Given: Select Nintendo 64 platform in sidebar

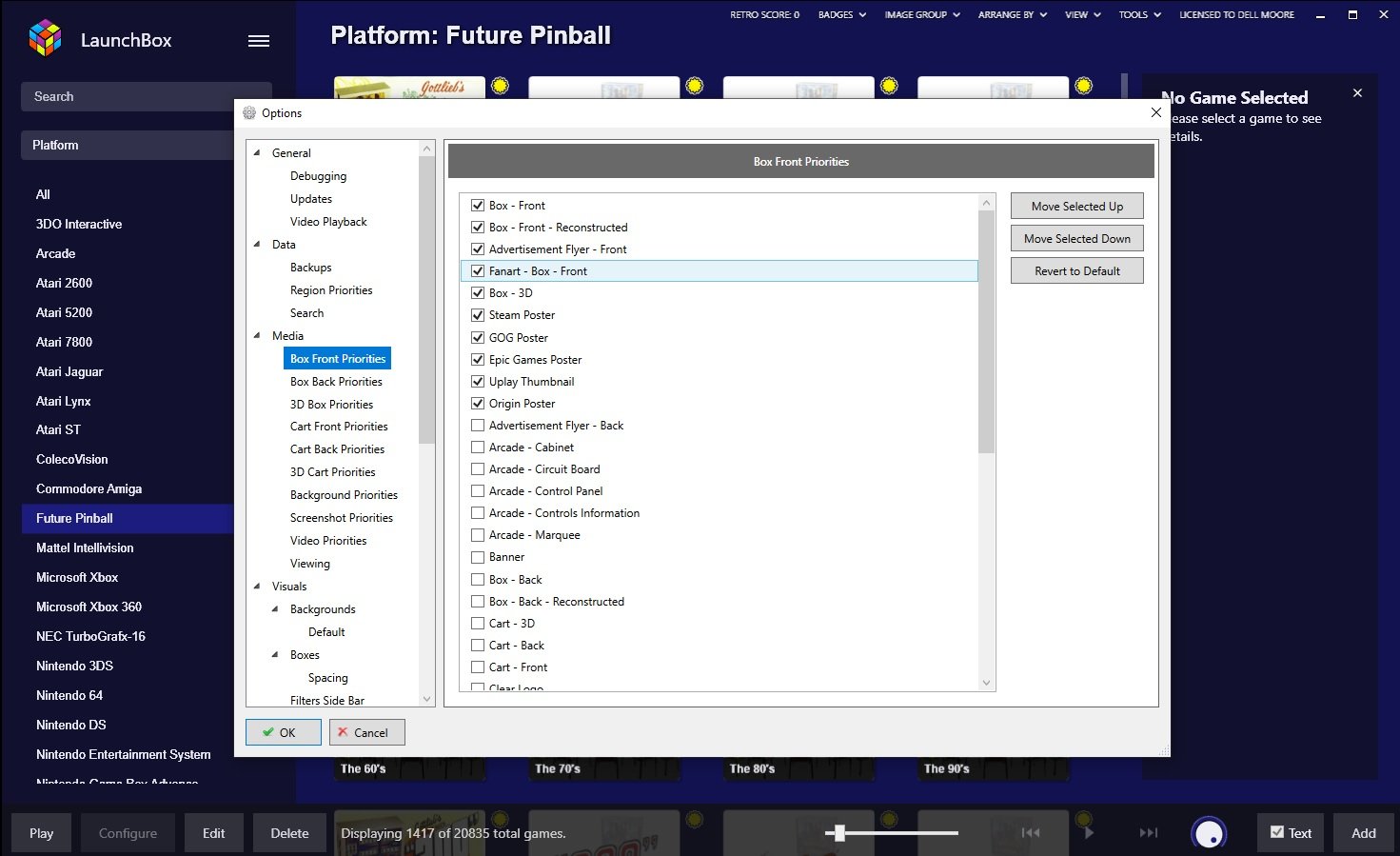Looking at the screenshot, I should [69, 695].
